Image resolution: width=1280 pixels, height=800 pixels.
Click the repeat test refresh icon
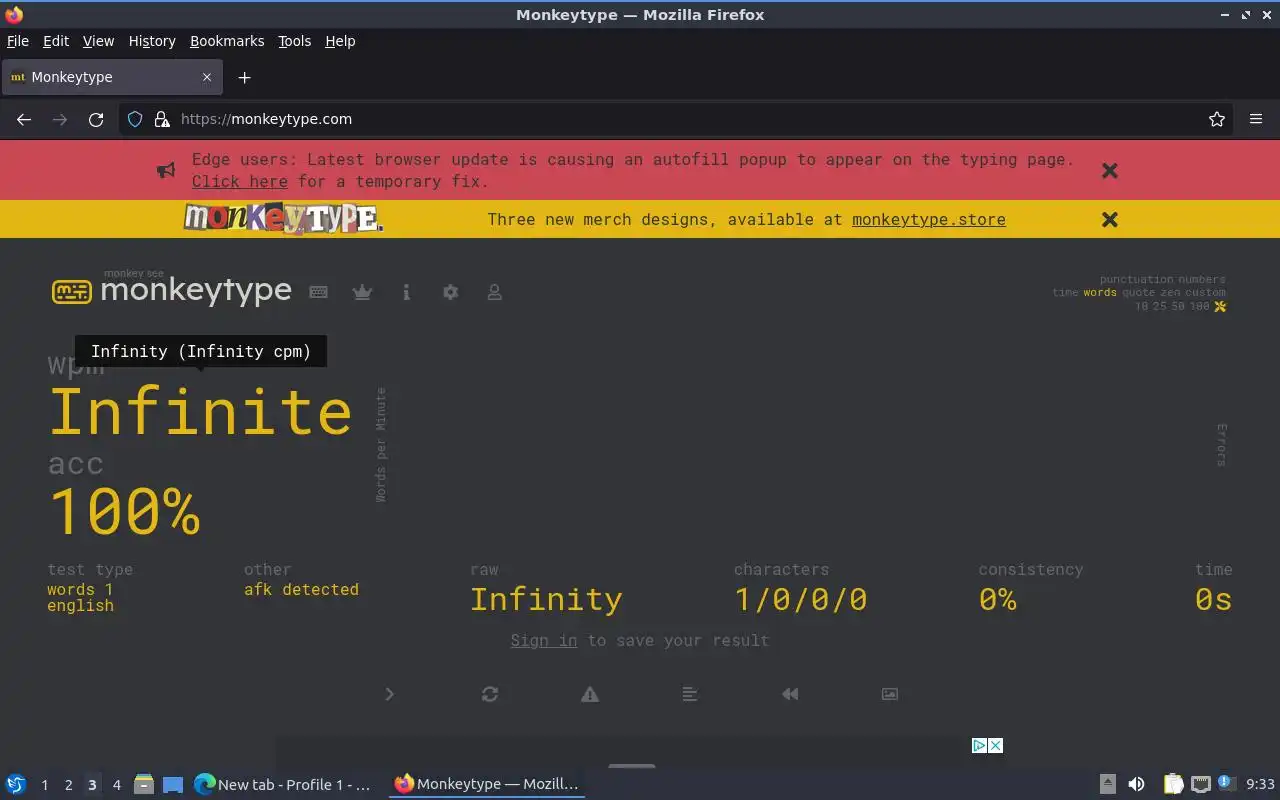(x=490, y=694)
